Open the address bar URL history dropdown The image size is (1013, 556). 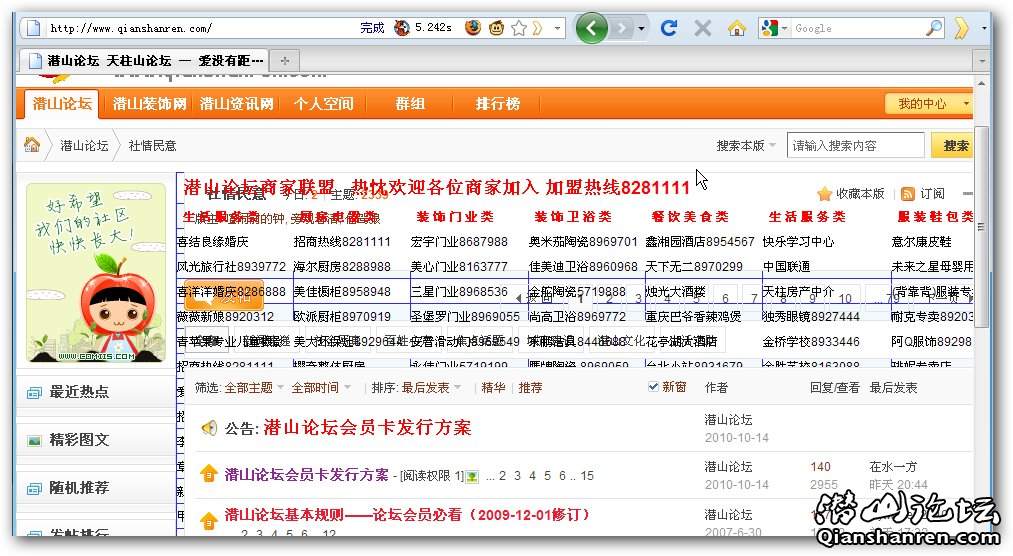557,28
